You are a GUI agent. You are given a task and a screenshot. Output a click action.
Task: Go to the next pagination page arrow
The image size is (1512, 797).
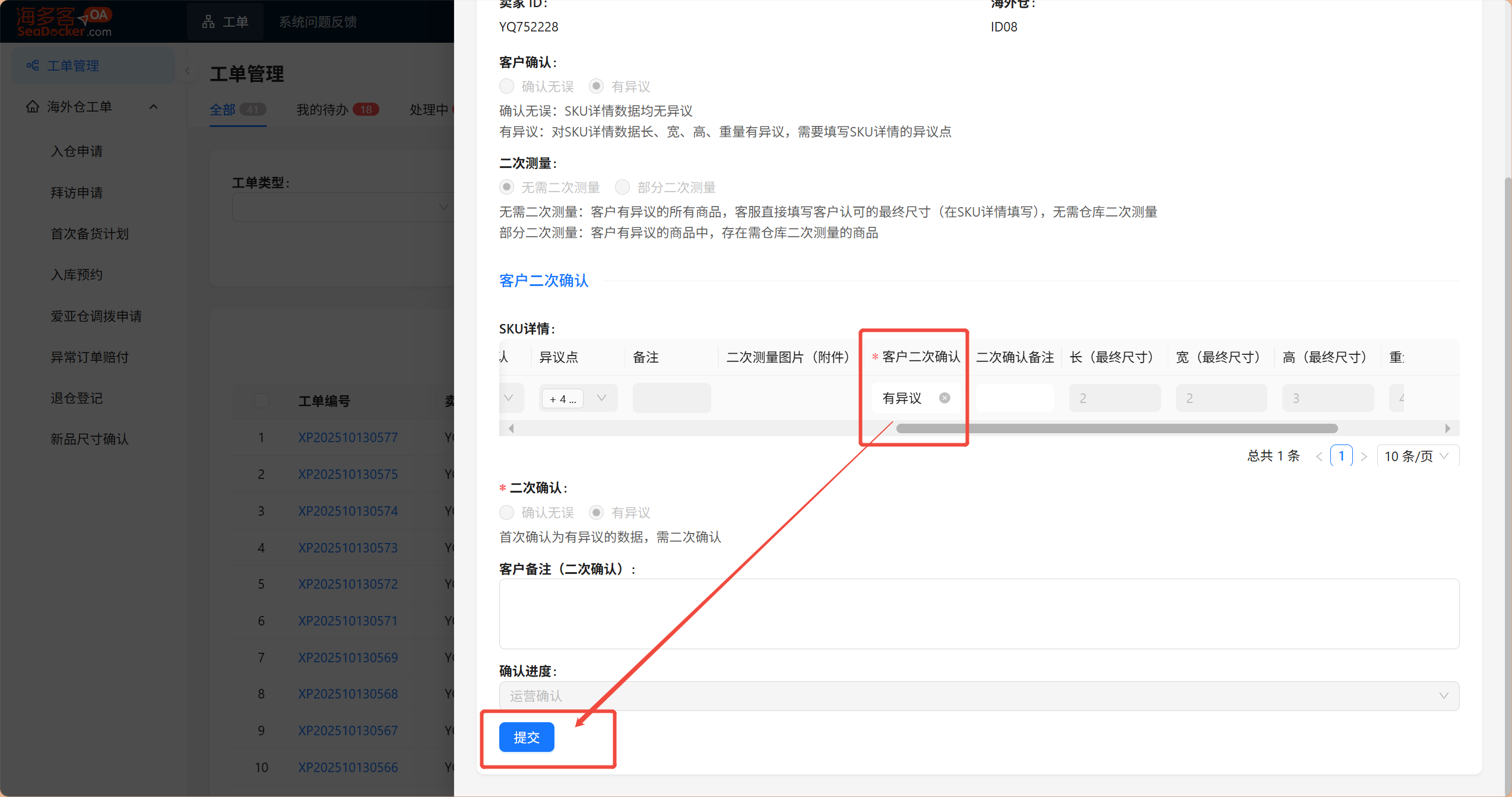(1364, 456)
